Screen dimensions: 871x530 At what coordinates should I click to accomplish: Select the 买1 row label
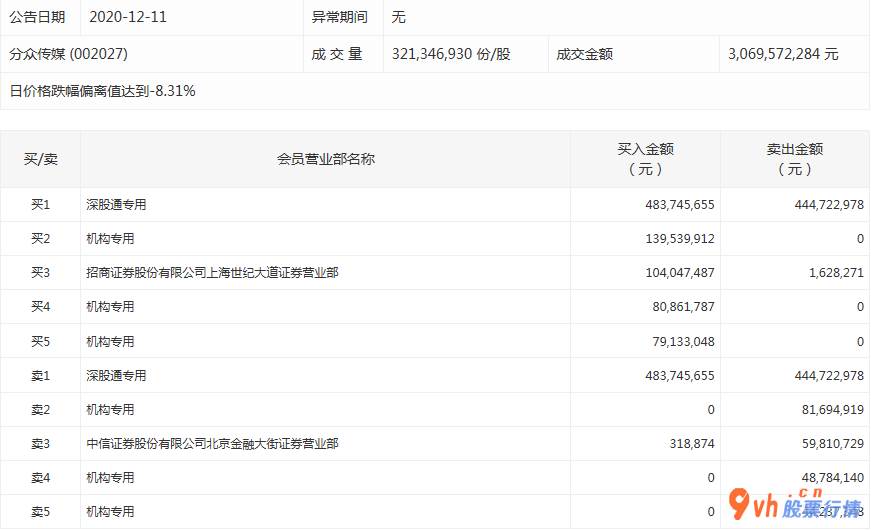click(x=41, y=205)
